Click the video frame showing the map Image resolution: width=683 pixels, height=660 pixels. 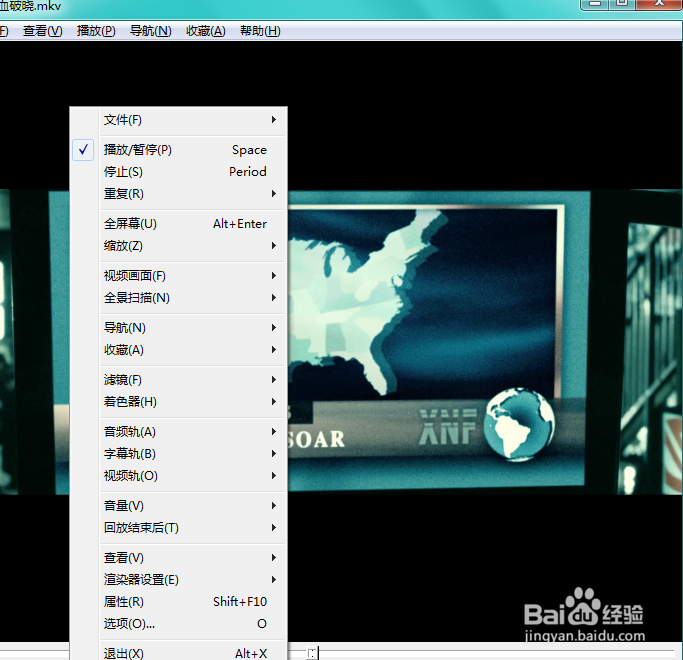pyautogui.click(x=484, y=342)
